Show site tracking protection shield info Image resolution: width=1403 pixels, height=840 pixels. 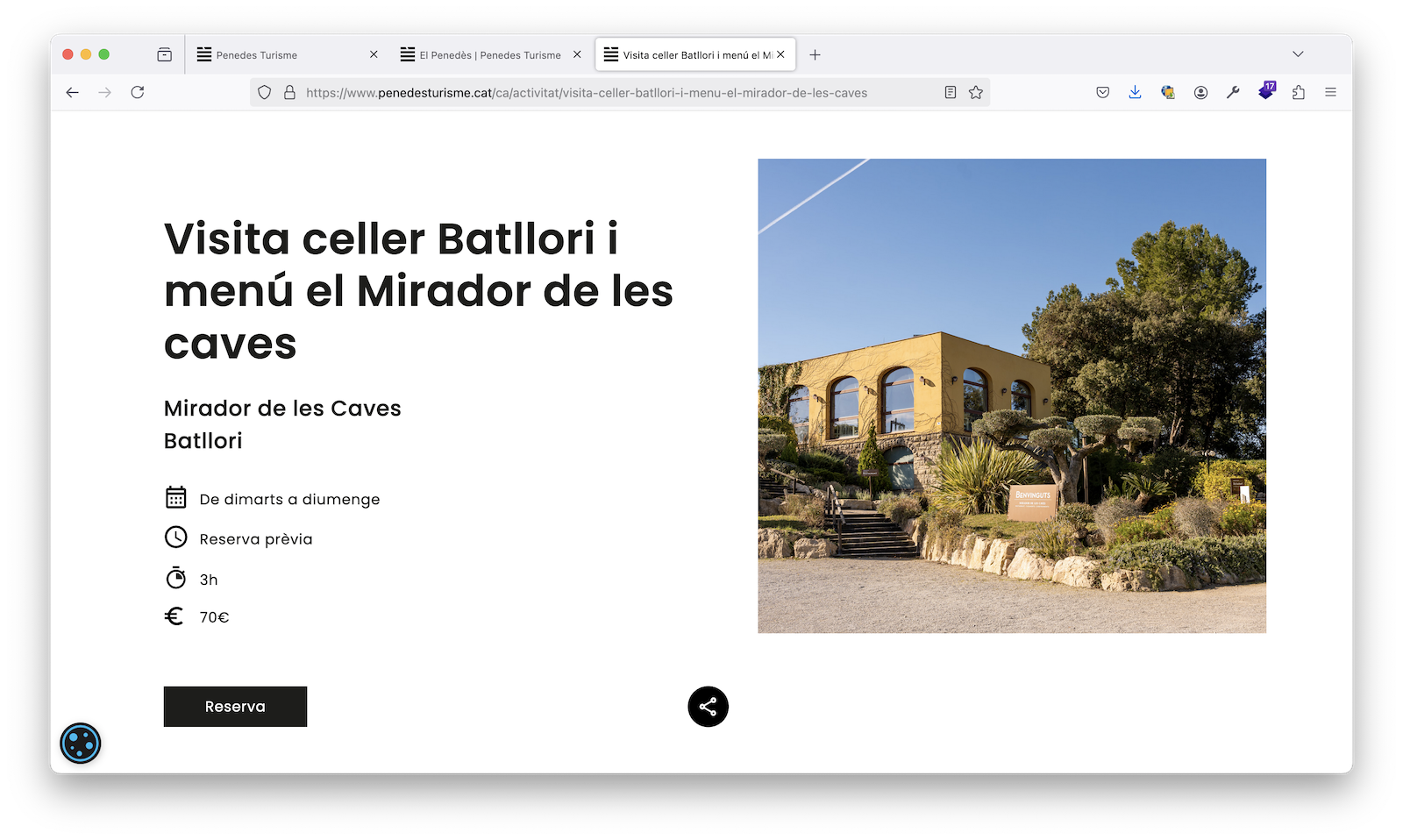tap(264, 93)
